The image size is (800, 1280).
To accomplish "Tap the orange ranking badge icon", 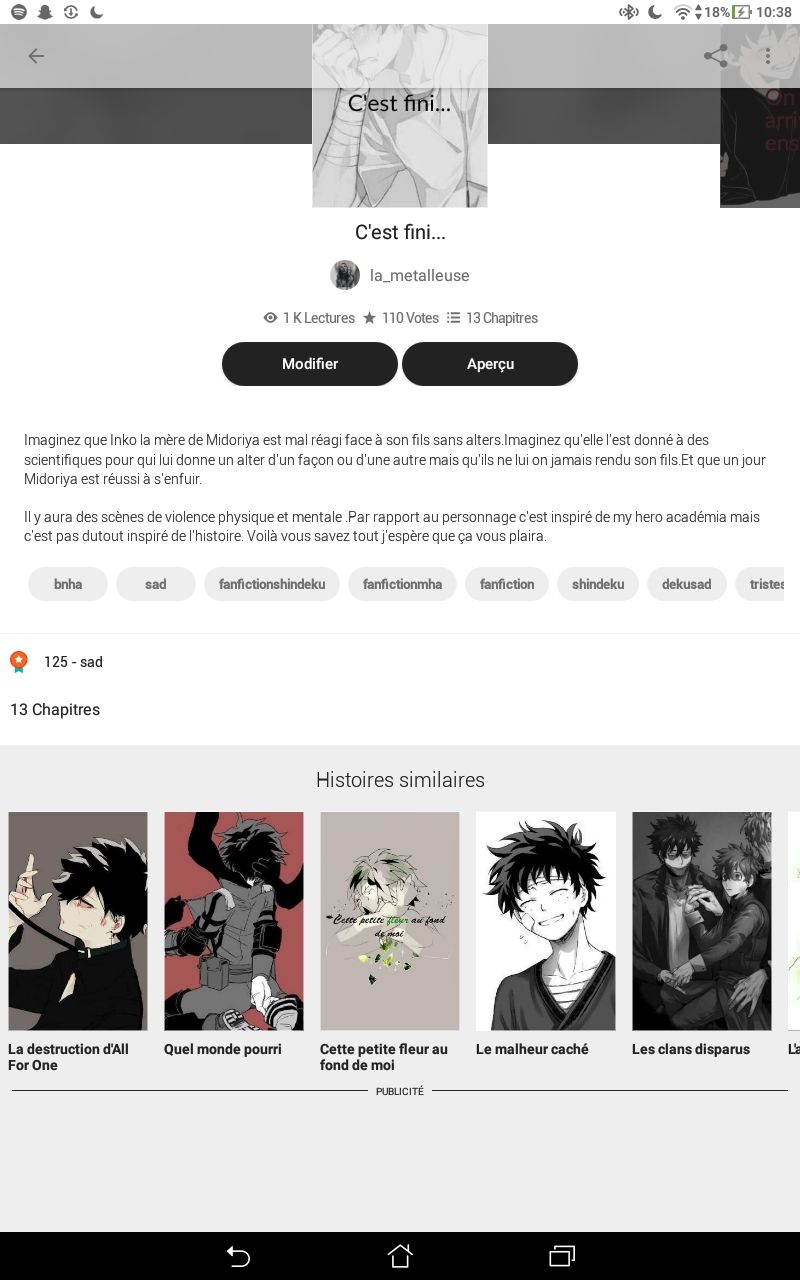I will click(x=18, y=662).
